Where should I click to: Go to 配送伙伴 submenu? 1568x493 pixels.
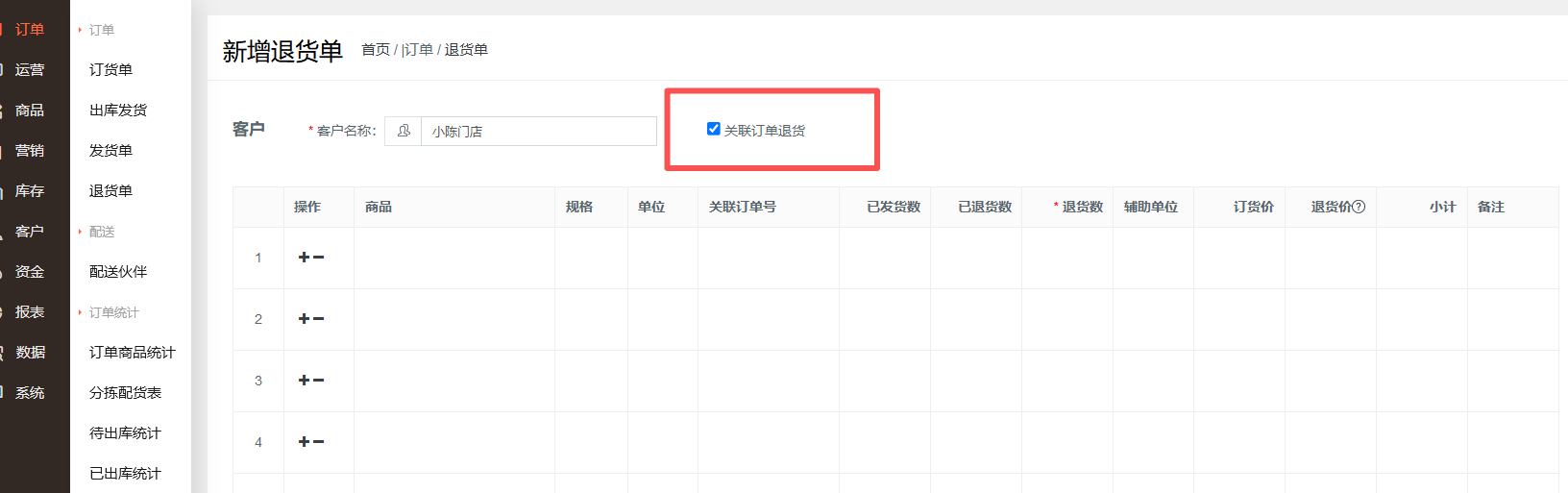click(118, 272)
